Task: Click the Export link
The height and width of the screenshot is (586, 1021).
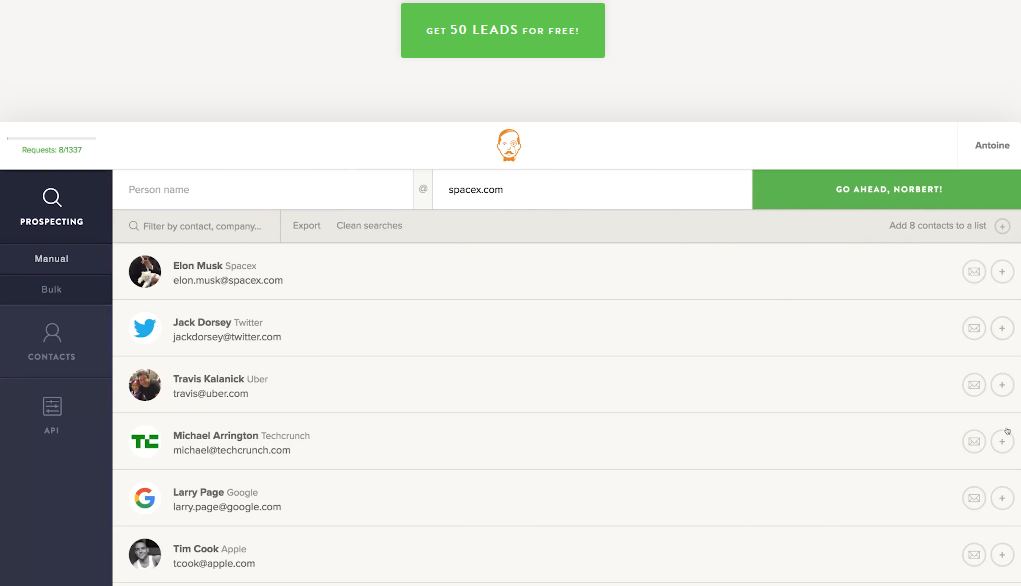Action: [x=307, y=225]
